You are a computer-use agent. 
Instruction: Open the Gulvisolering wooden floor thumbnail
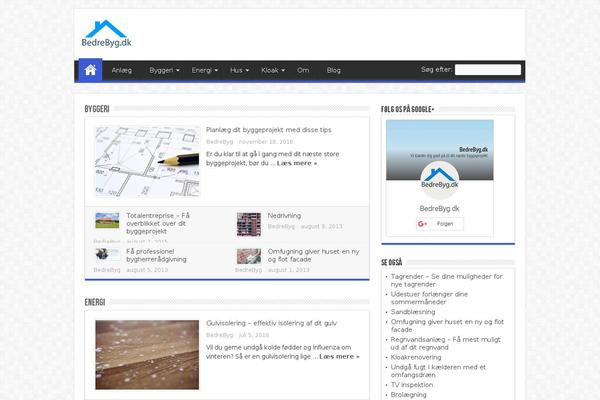point(147,355)
